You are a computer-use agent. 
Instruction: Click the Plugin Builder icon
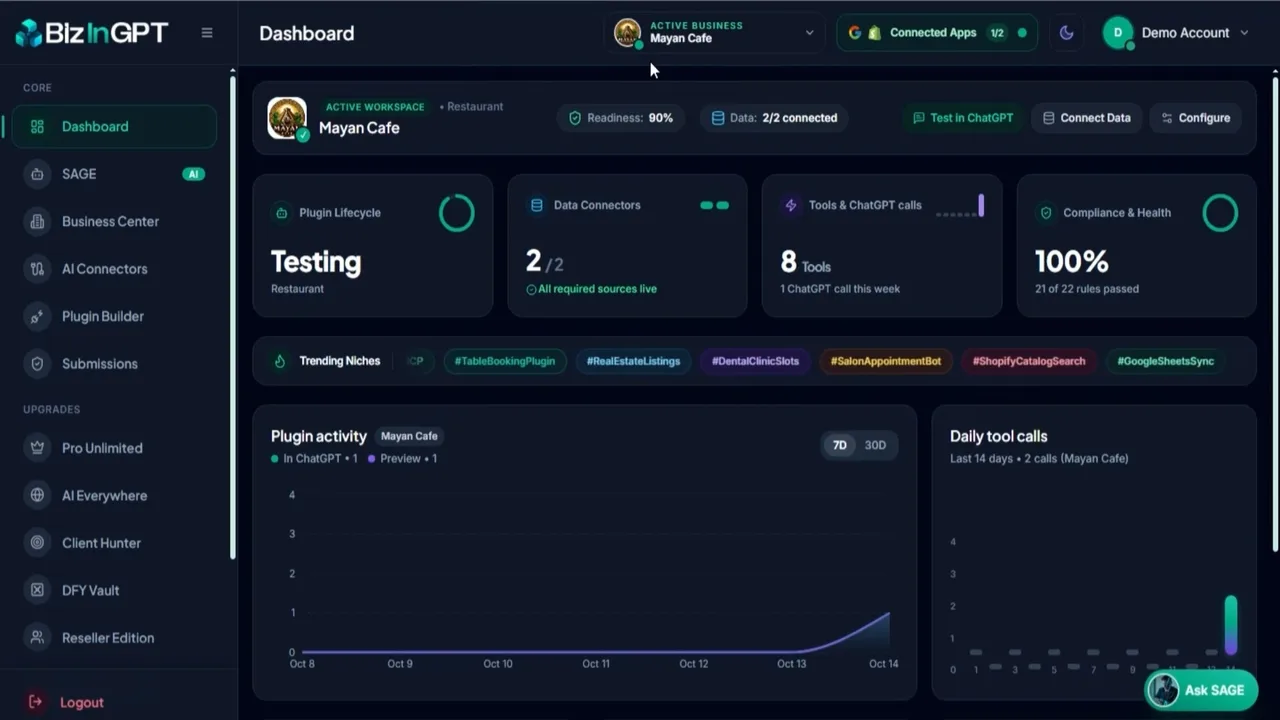point(37,316)
